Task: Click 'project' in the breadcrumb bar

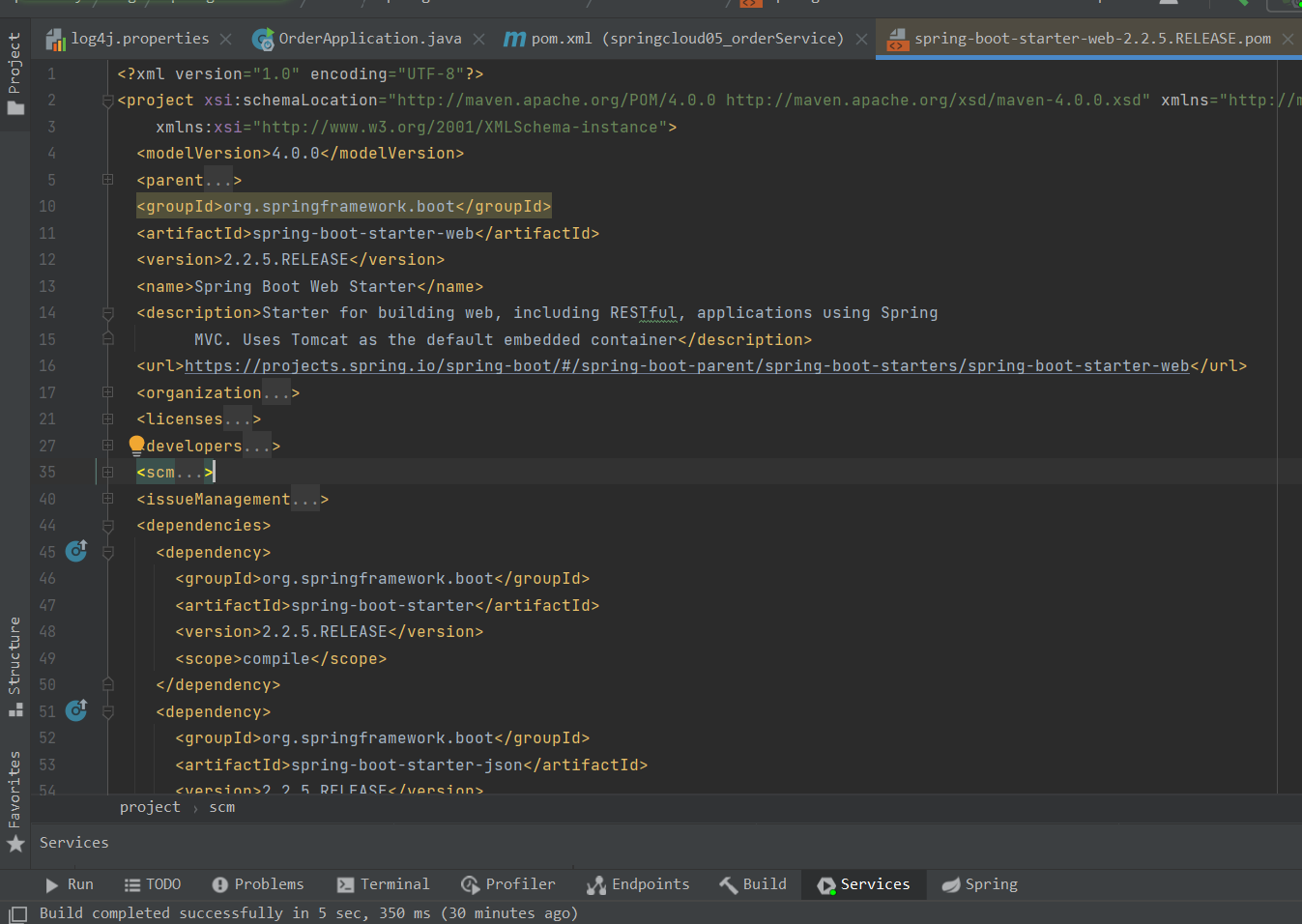Action: 150,807
